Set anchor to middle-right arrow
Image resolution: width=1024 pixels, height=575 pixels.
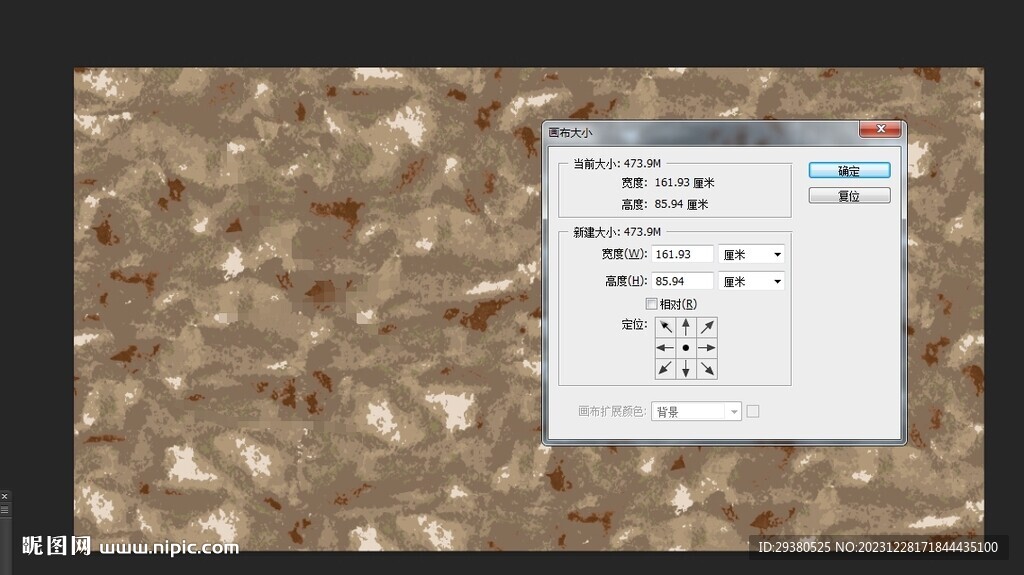707,348
